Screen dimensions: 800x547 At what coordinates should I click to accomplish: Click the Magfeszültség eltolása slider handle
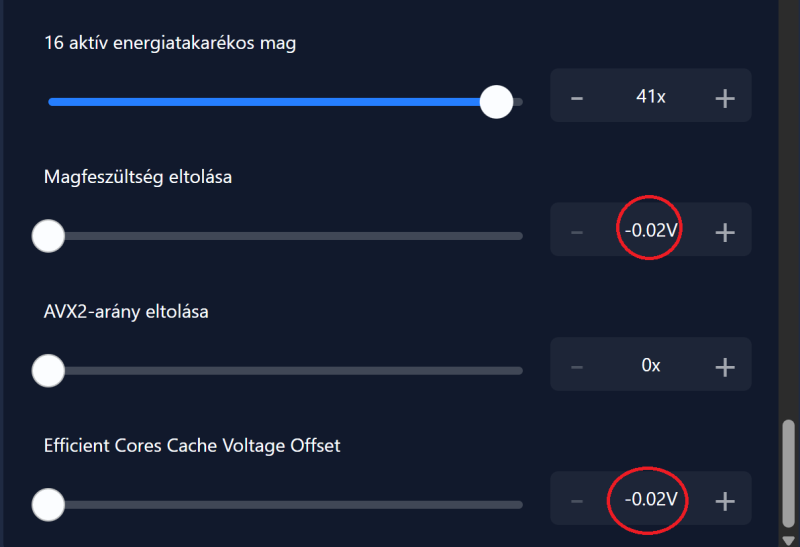tap(48, 236)
